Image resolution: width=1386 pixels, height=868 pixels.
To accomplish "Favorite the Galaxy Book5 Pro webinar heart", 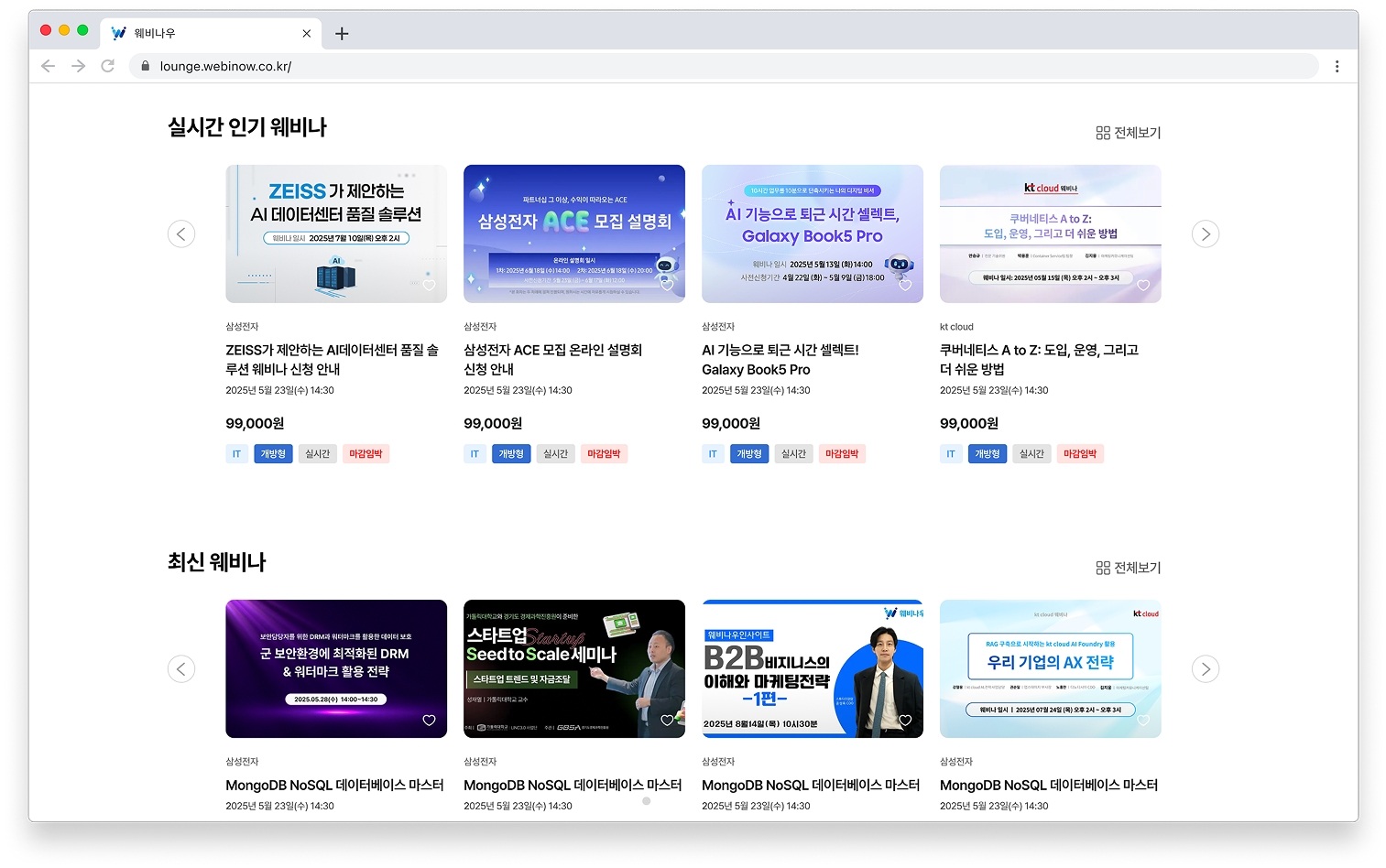I will 905,286.
